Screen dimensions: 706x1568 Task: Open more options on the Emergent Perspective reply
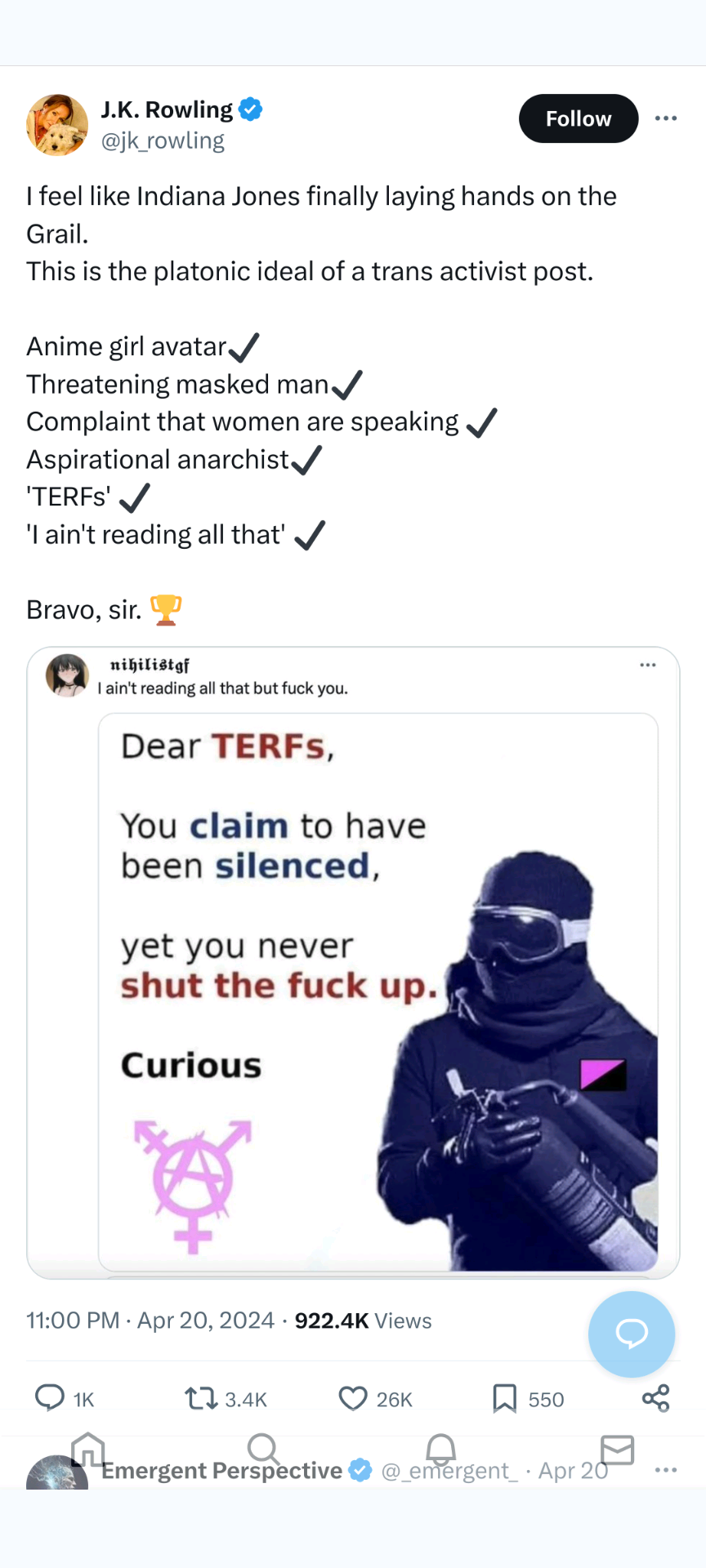point(666,1470)
